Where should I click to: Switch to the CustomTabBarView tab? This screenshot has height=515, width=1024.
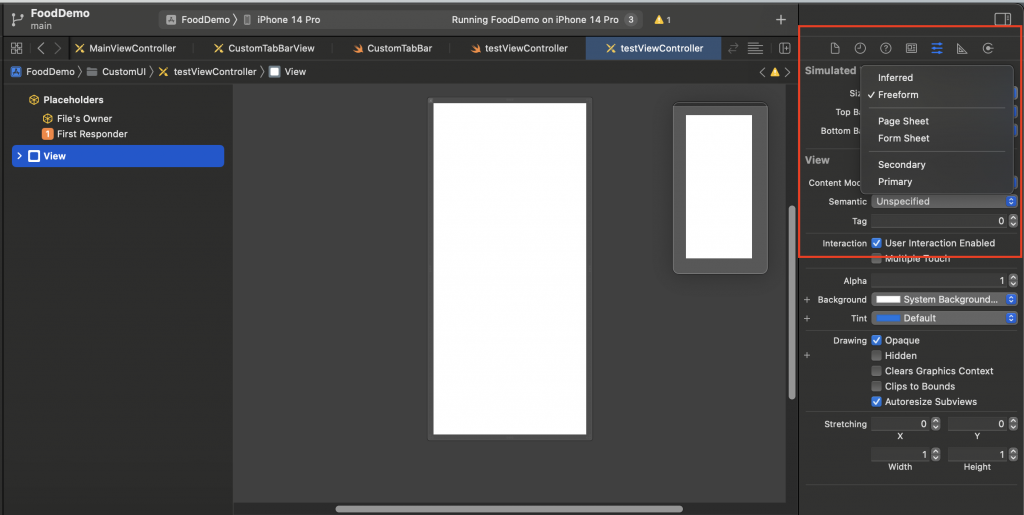tap(264, 48)
